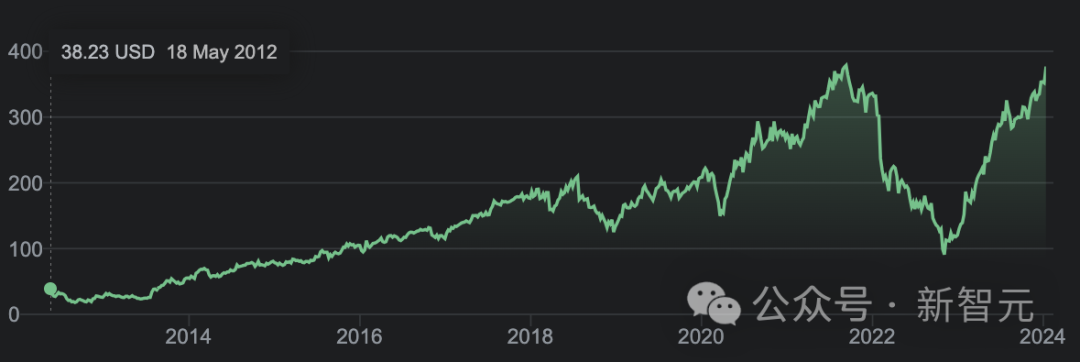Click the 200 y-axis value
1080x362 pixels.
pyautogui.click(x=25, y=184)
